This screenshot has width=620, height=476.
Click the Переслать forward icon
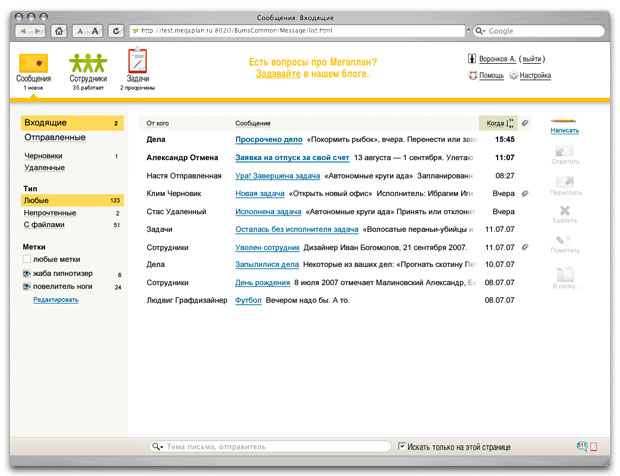point(564,182)
